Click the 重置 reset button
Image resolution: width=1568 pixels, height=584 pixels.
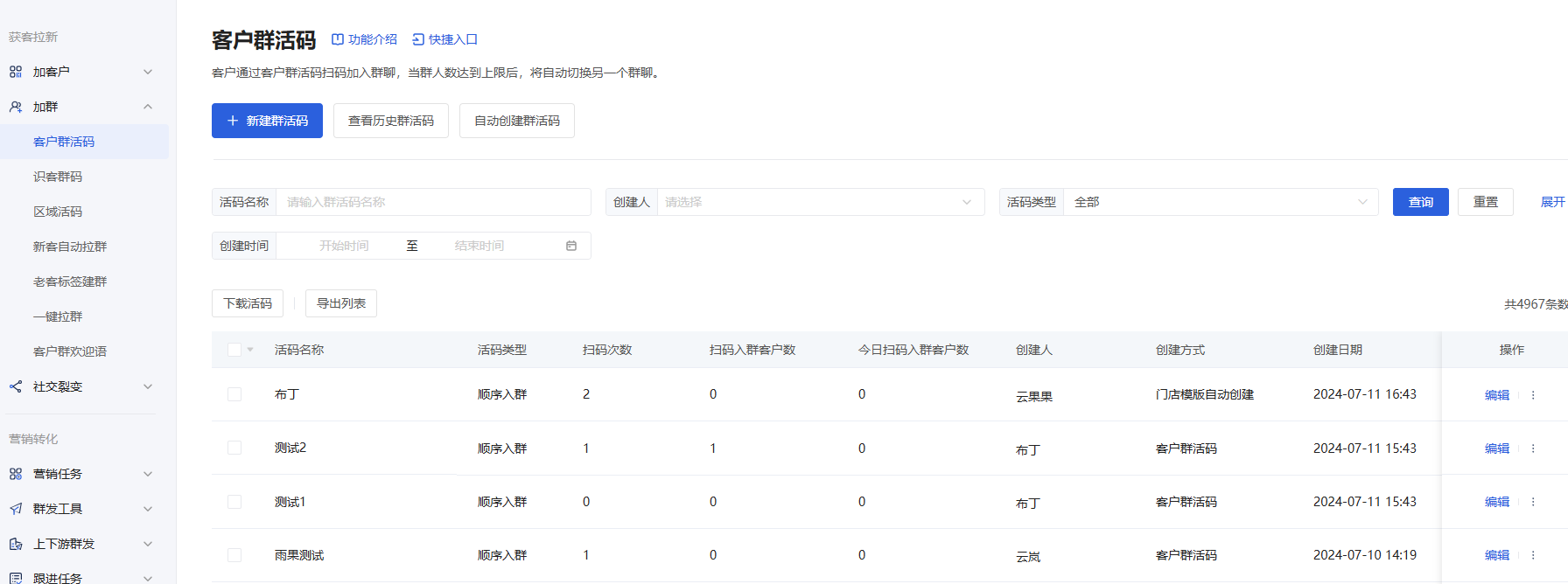click(x=1486, y=202)
